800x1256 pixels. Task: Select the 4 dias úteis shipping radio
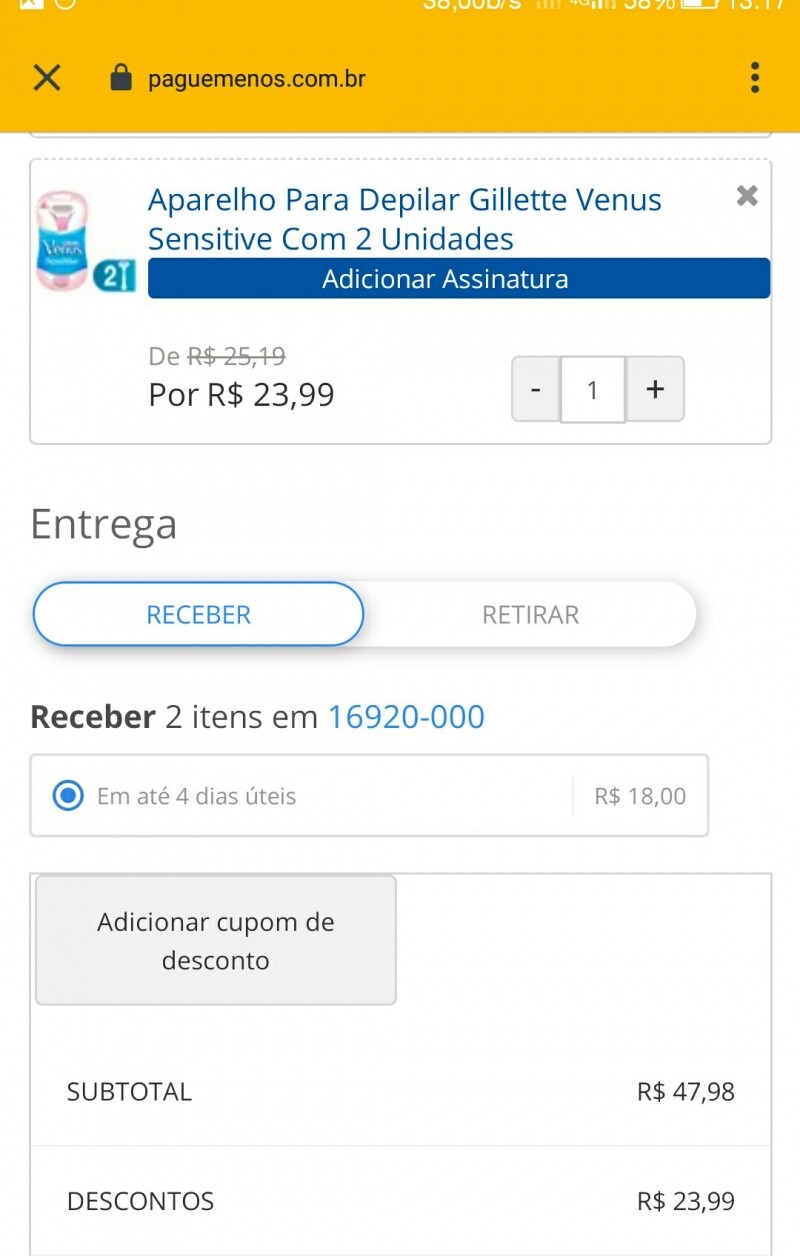pyautogui.click(x=68, y=796)
